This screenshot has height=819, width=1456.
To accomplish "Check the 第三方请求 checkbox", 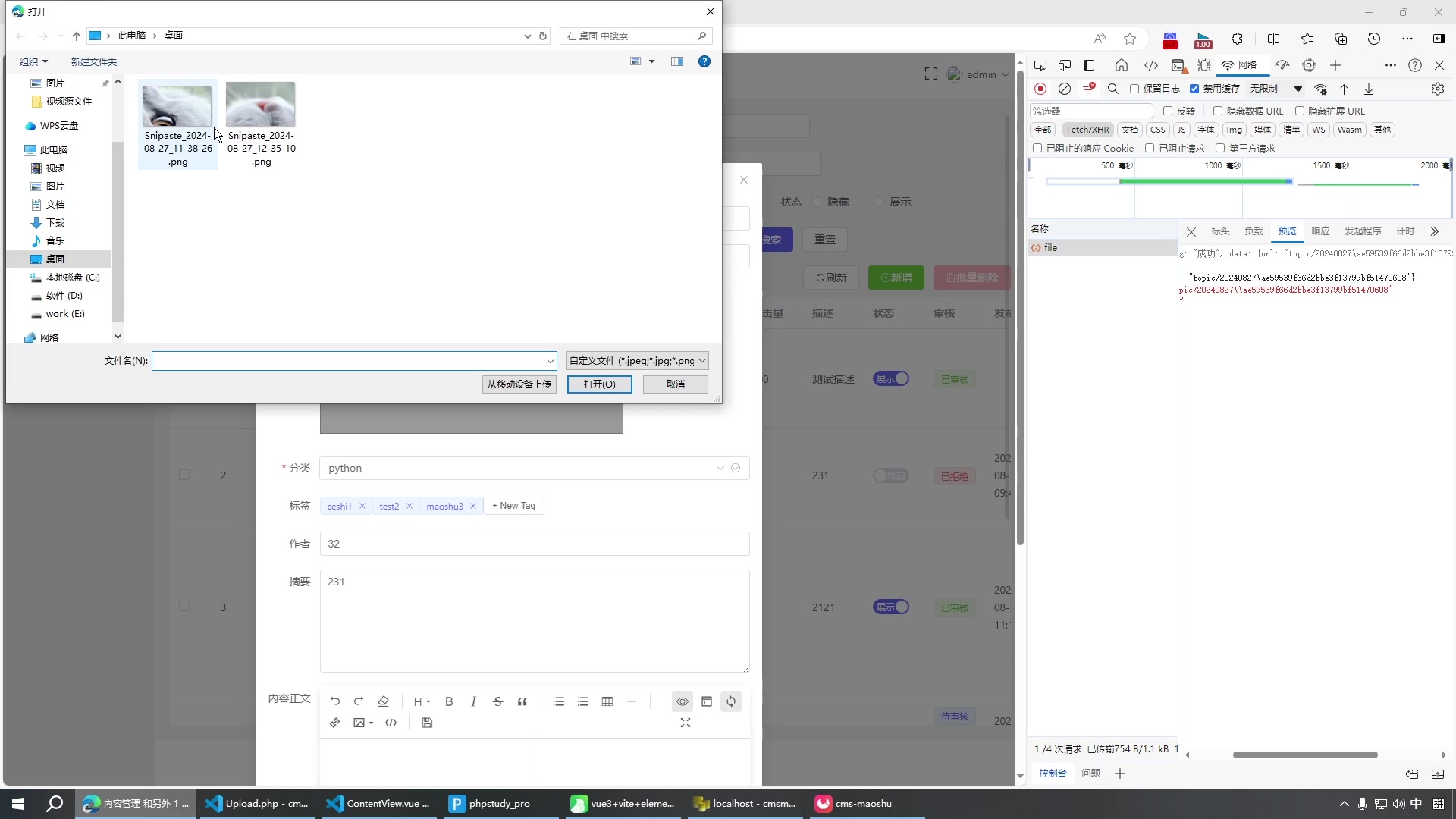I will [1220, 148].
